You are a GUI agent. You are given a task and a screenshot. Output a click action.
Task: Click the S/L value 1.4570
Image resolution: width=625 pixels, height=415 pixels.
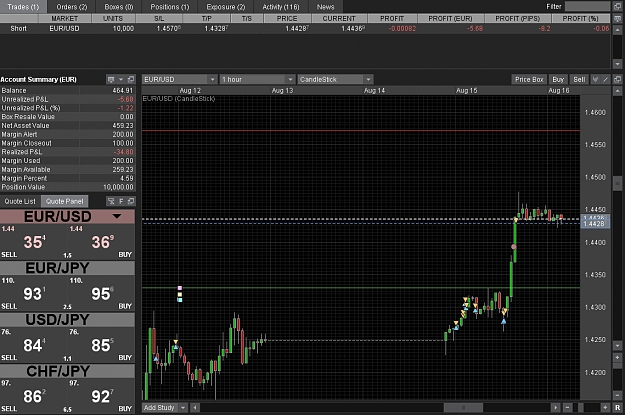[x=168, y=28]
